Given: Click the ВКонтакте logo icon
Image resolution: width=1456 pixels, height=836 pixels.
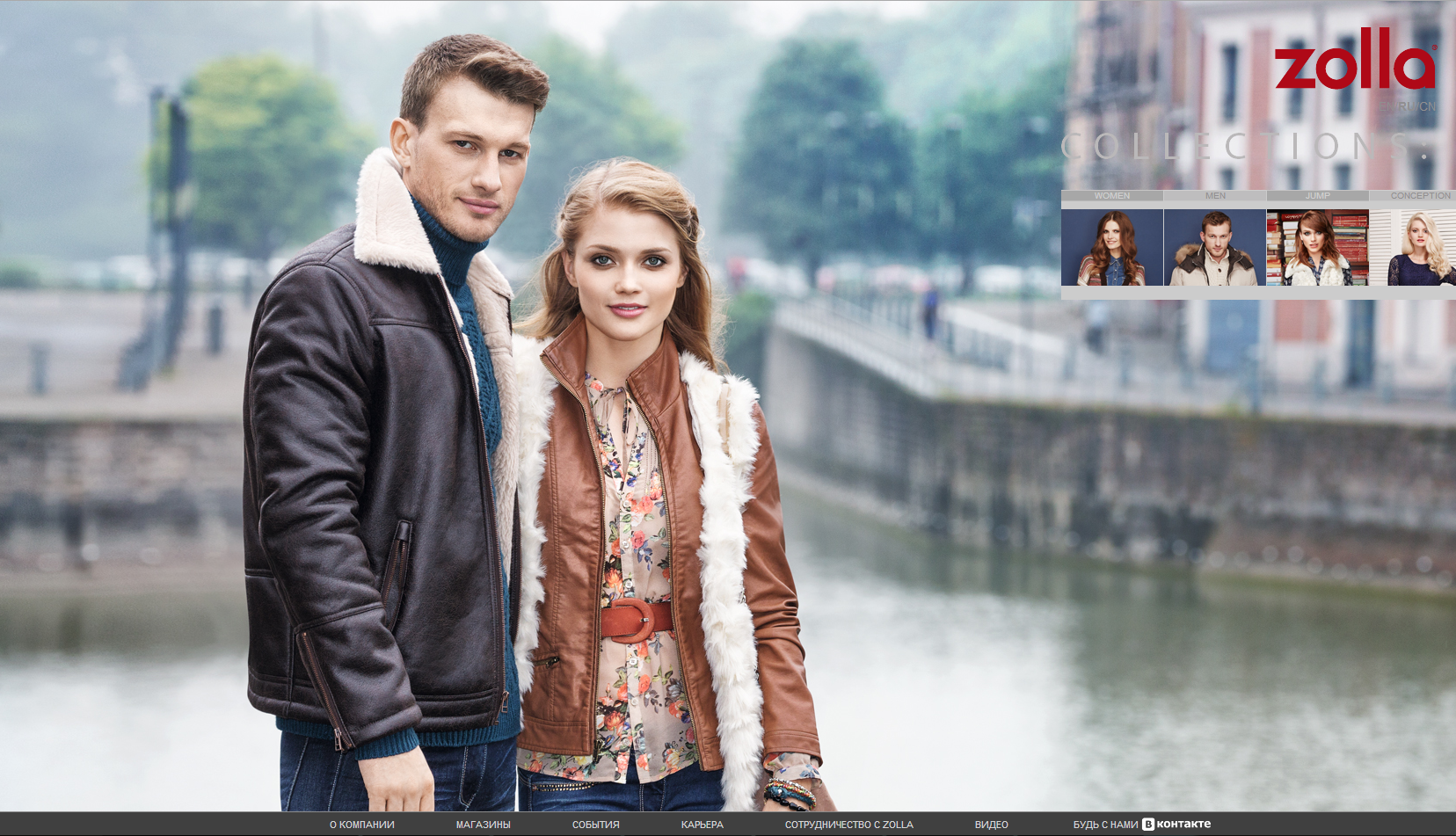Looking at the screenshot, I should pos(1176,825).
